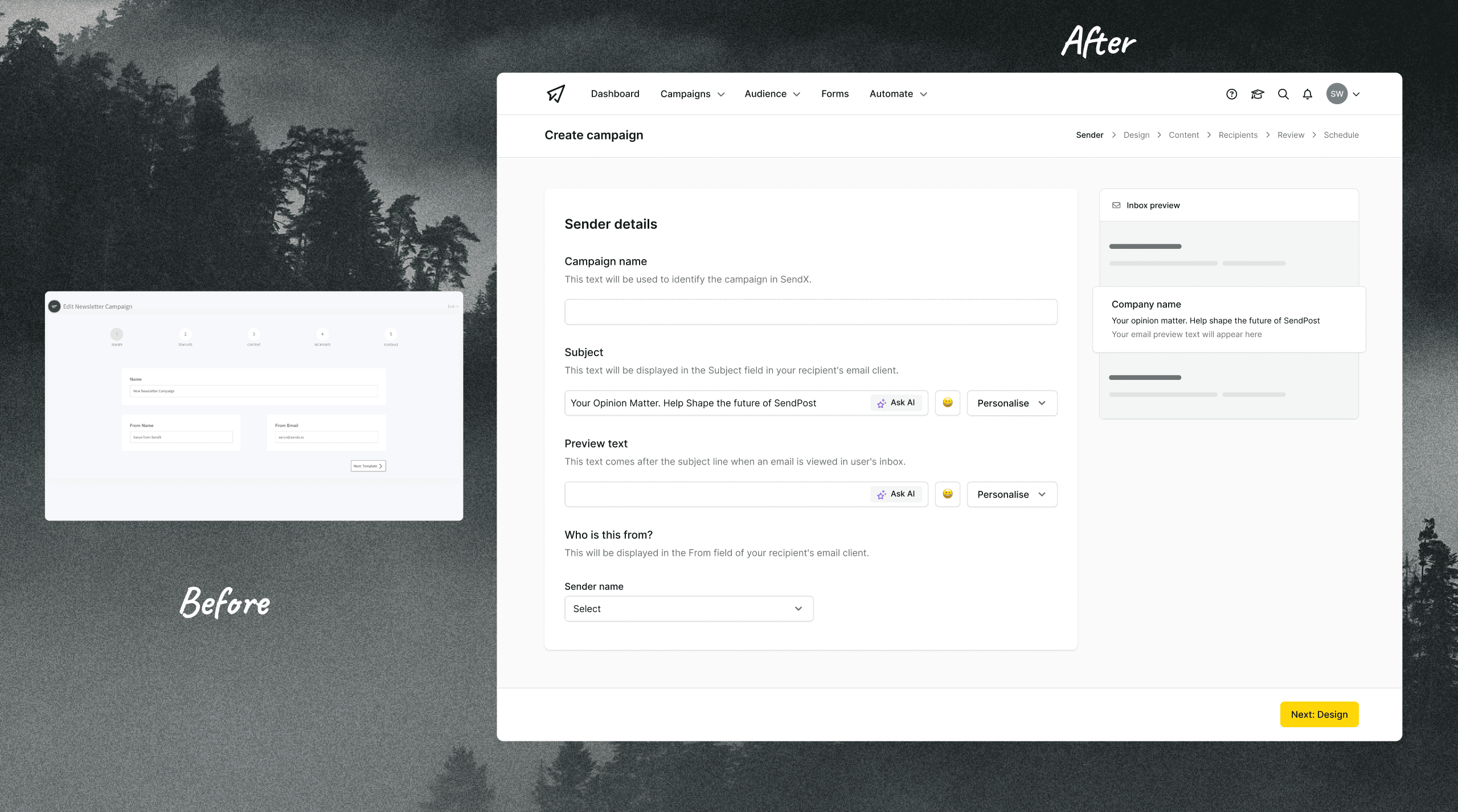Click Next: Template in Before screenshot
Viewport: 1458px width, 812px height.
pyautogui.click(x=368, y=466)
